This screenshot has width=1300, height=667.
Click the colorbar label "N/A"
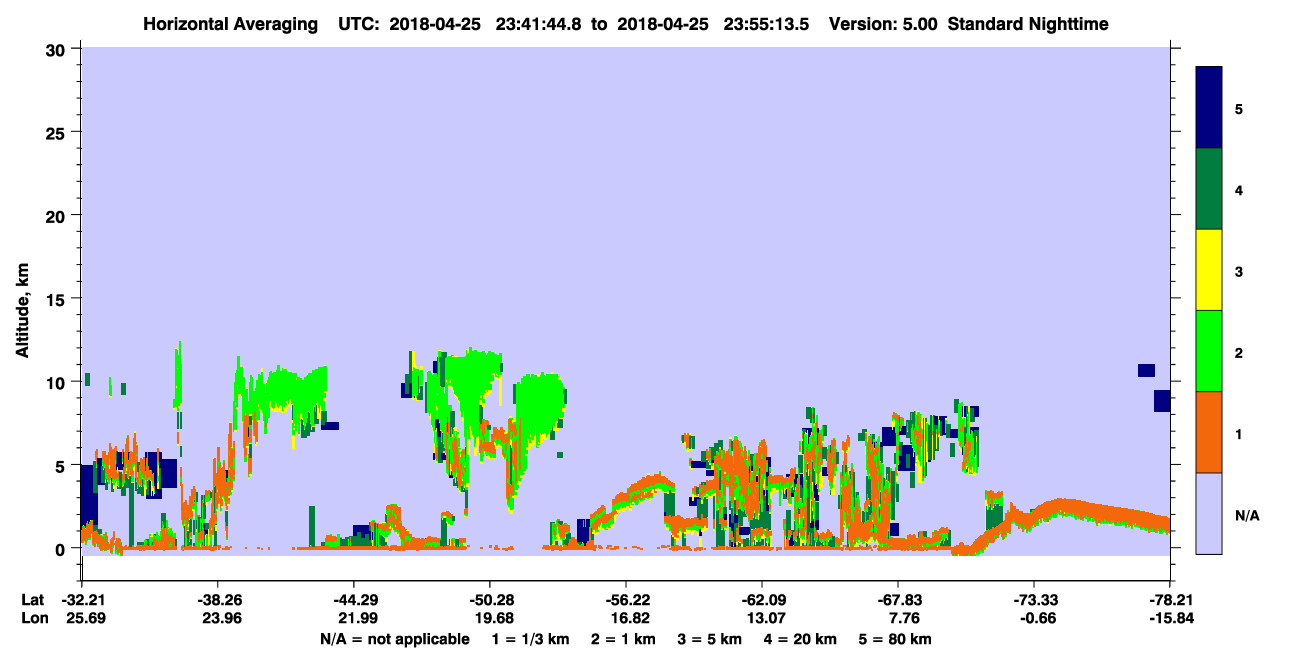click(x=1247, y=515)
